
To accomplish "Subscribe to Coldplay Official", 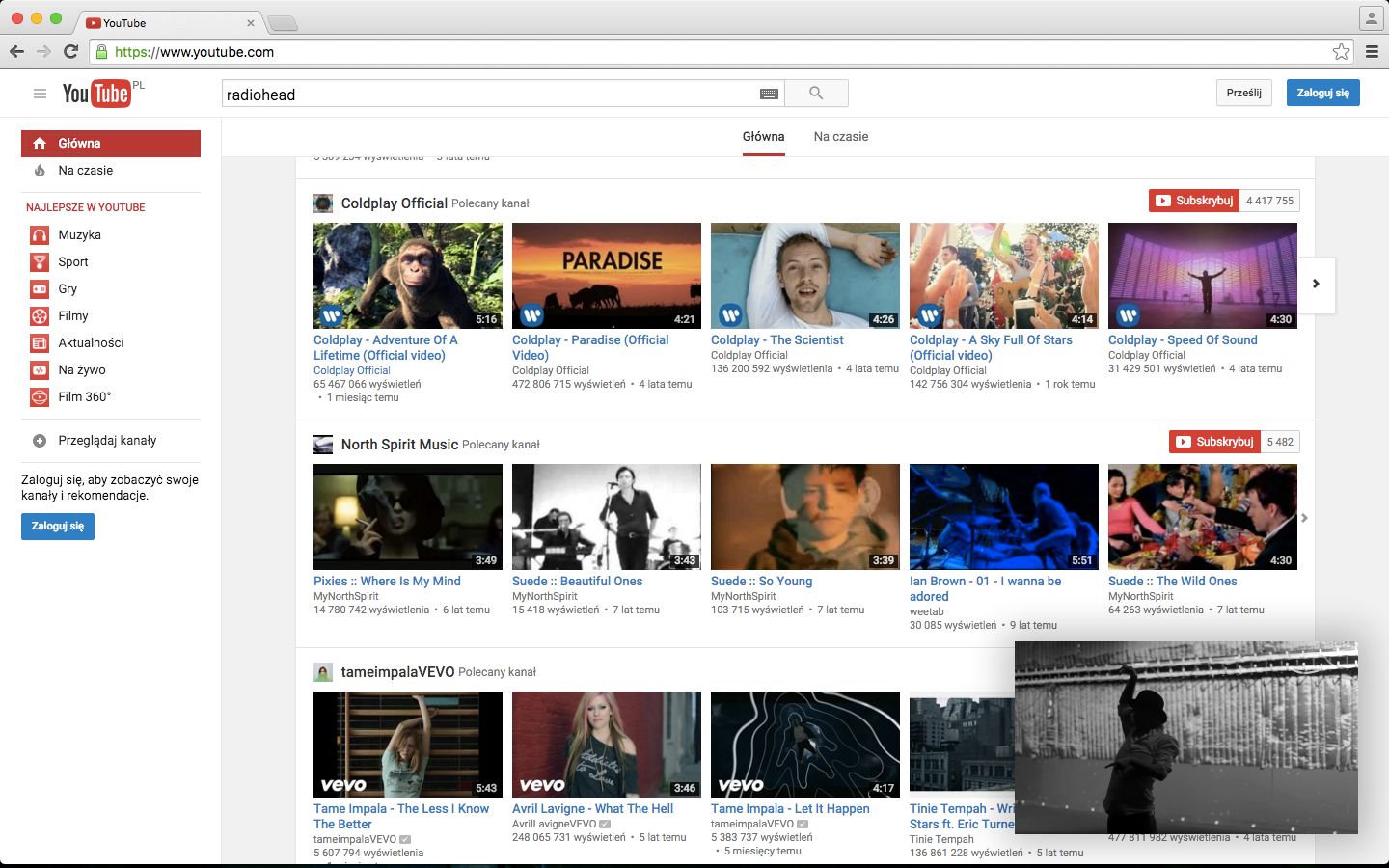I will tap(1194, 201).
